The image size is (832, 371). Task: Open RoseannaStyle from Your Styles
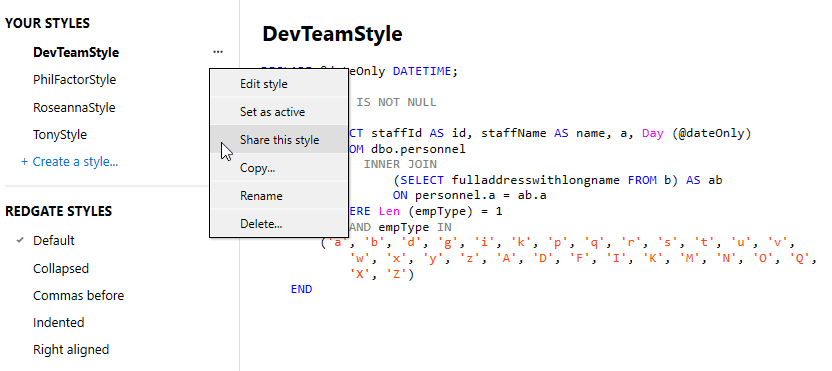pyautogui.click(x=74, y=108)
